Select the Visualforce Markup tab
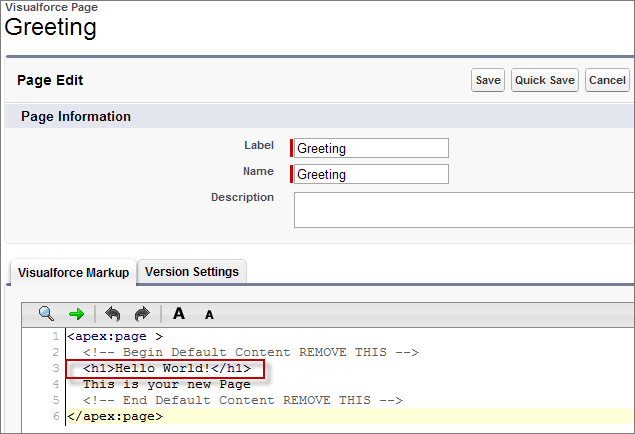This screenshot has height=434, width=635. click(x=73, y=272)
